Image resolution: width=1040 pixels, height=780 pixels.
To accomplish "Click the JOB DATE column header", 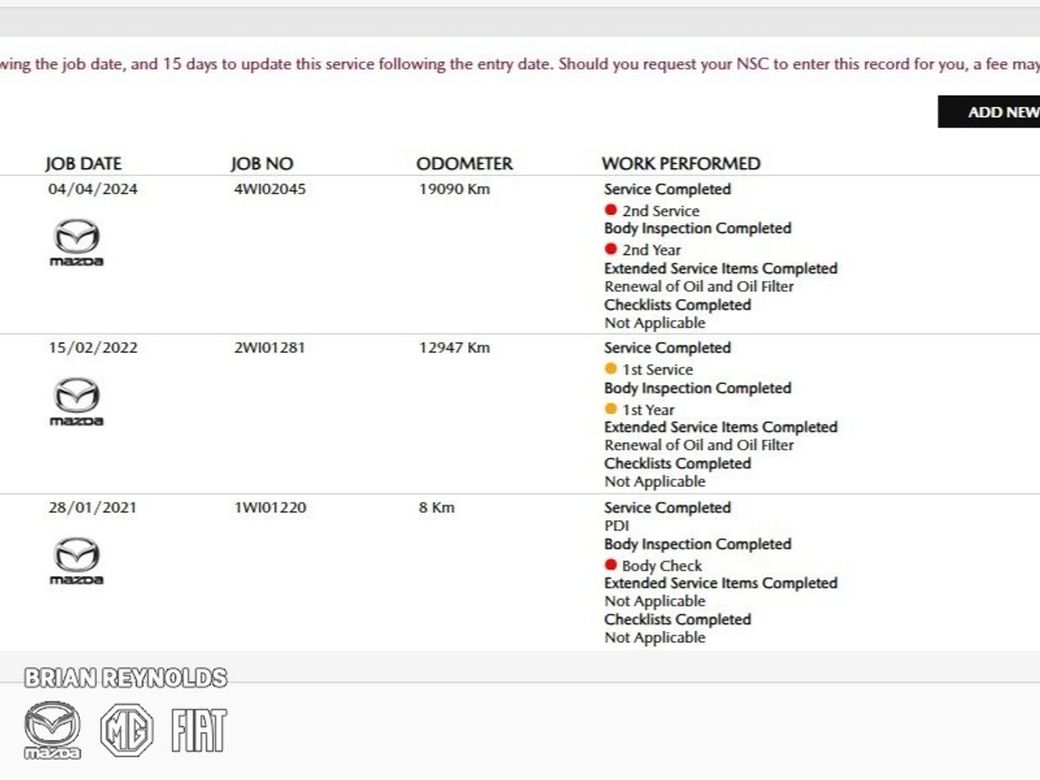I will (x=83, y=163).
